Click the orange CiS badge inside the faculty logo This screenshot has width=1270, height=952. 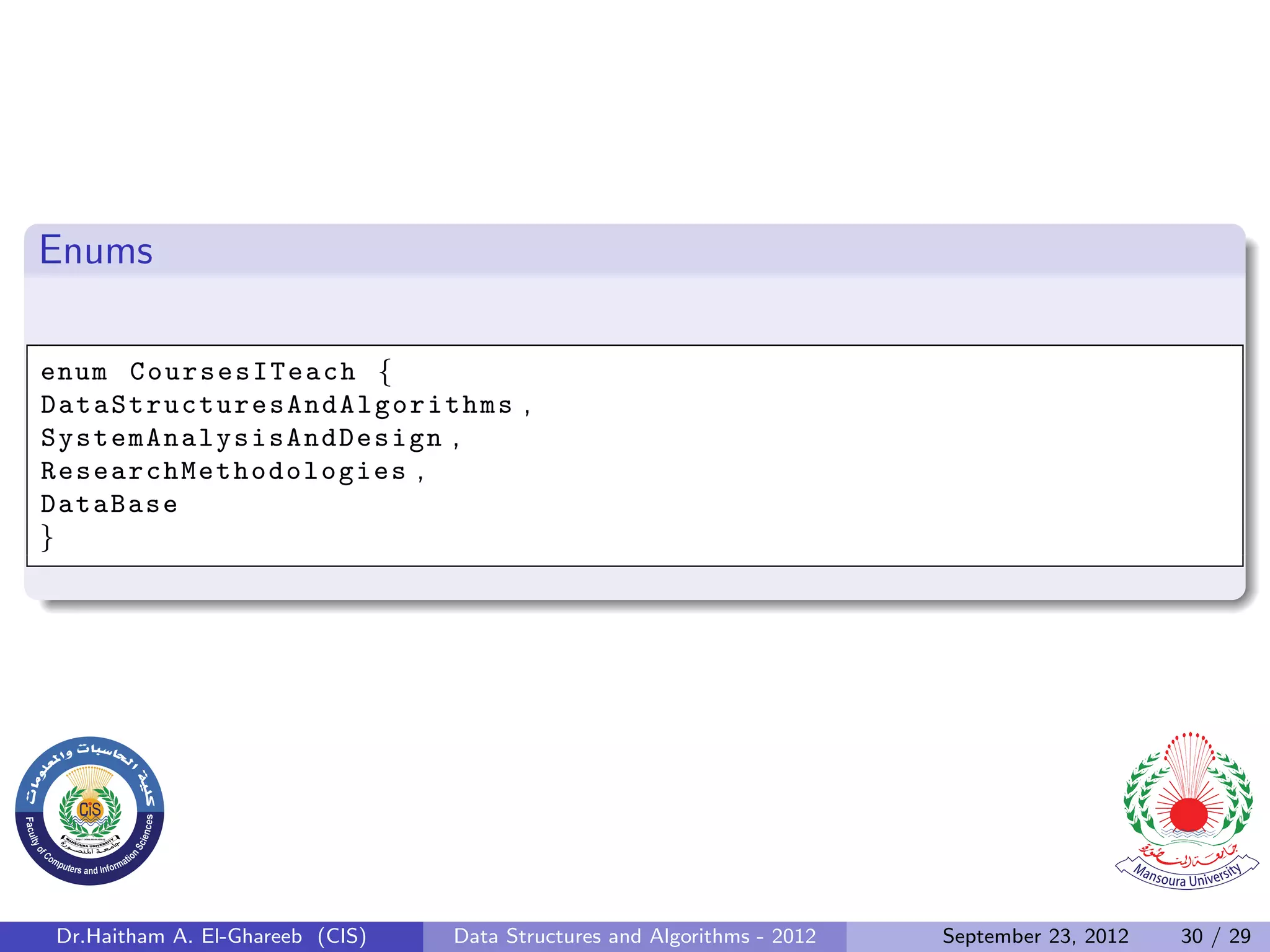(90, 809)
